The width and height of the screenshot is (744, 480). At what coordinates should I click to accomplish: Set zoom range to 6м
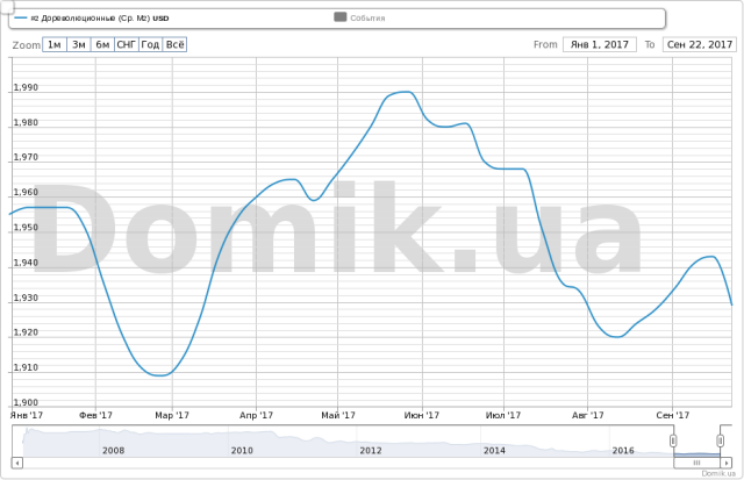(x=102, y=45)
